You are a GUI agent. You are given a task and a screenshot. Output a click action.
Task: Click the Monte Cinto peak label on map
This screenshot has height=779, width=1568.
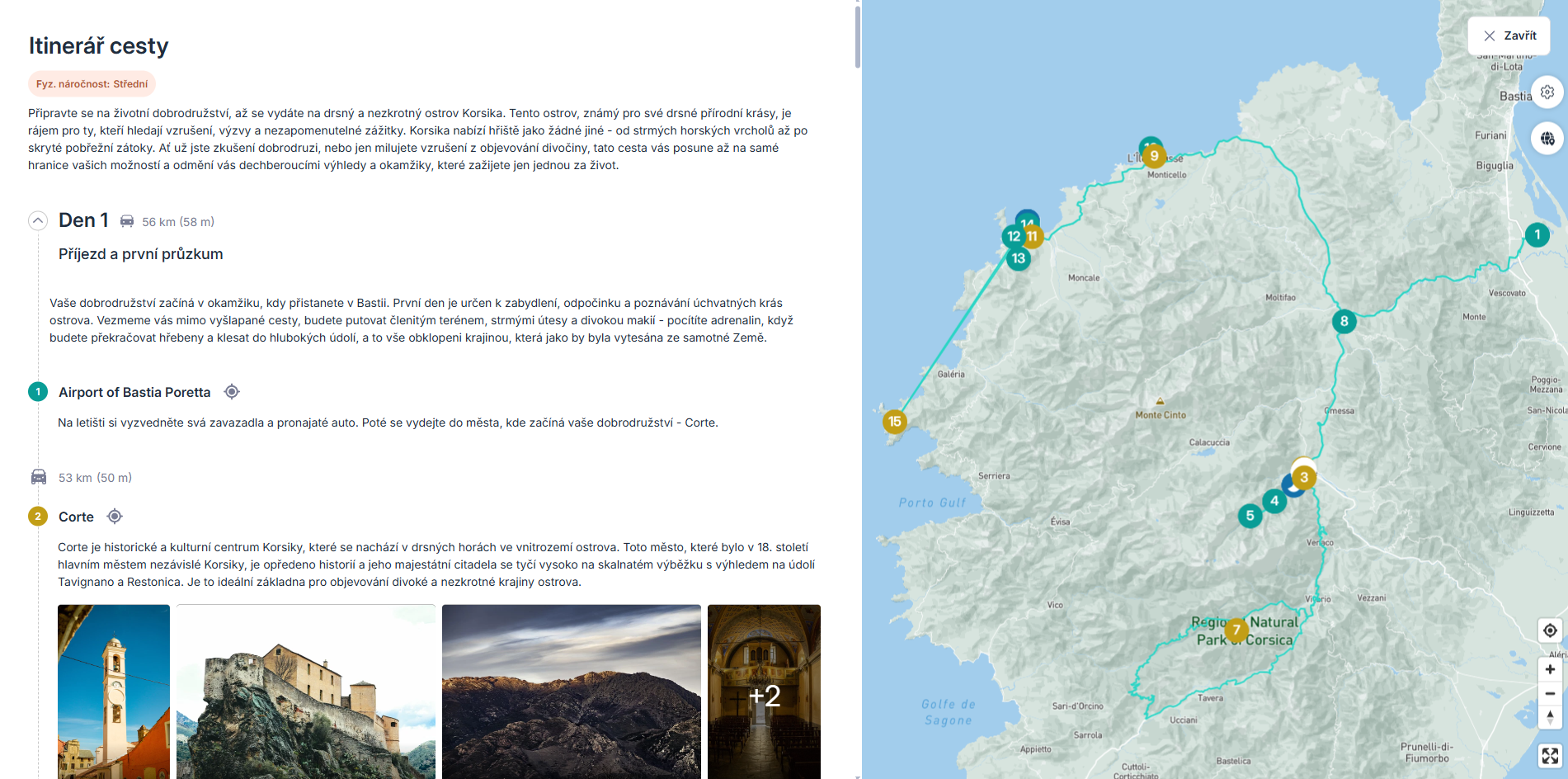[x=1161, y=415]
